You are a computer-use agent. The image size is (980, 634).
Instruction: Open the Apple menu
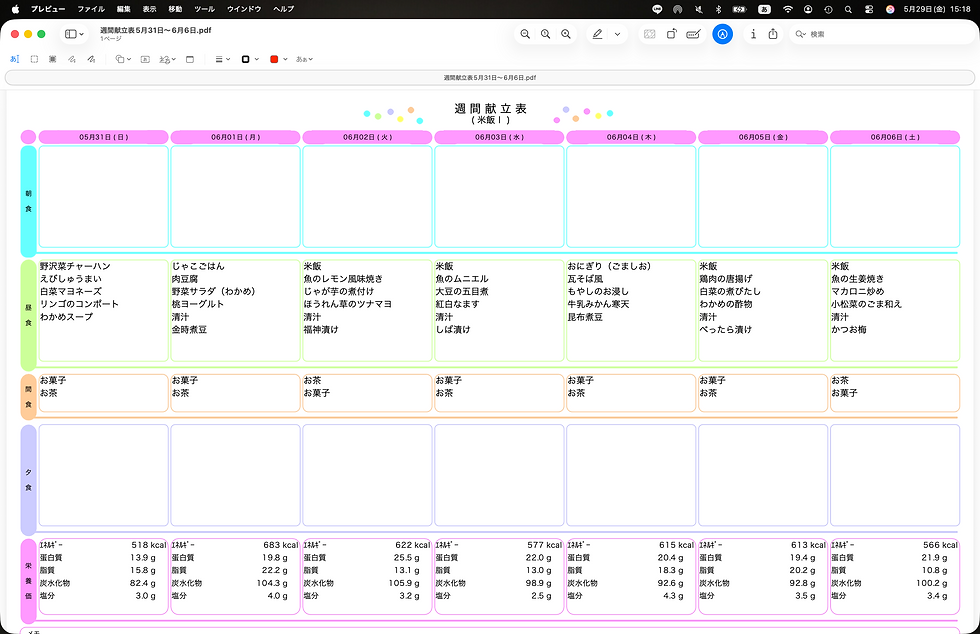pos(15,9)
